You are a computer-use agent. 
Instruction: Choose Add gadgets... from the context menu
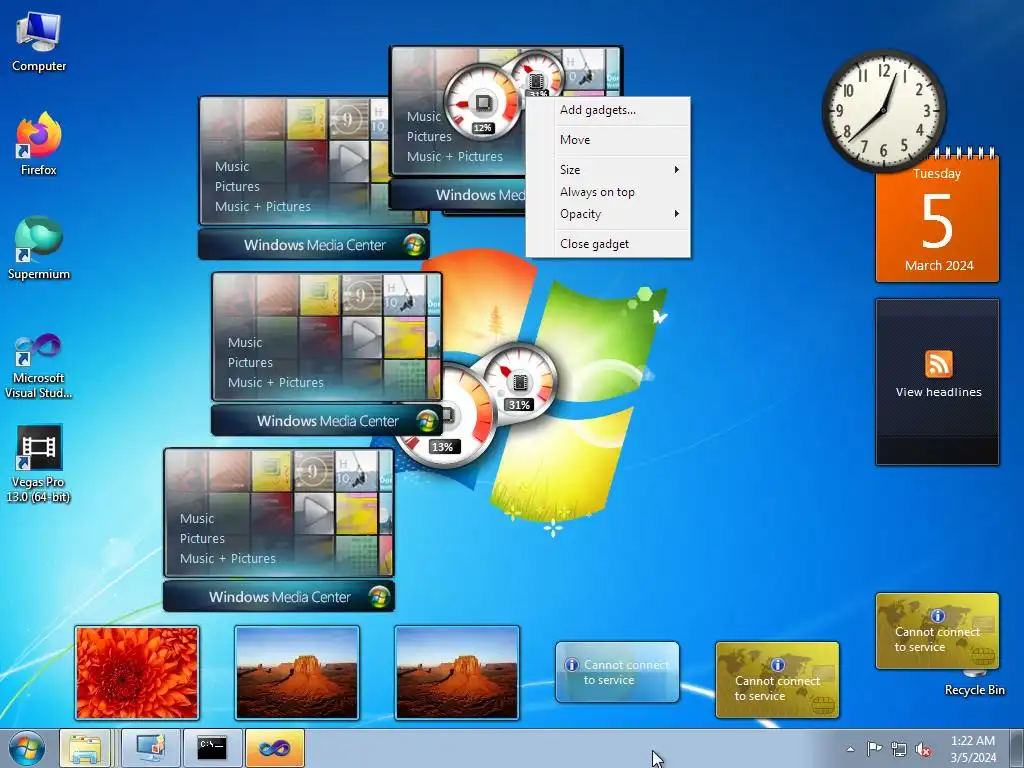(608, 110)
